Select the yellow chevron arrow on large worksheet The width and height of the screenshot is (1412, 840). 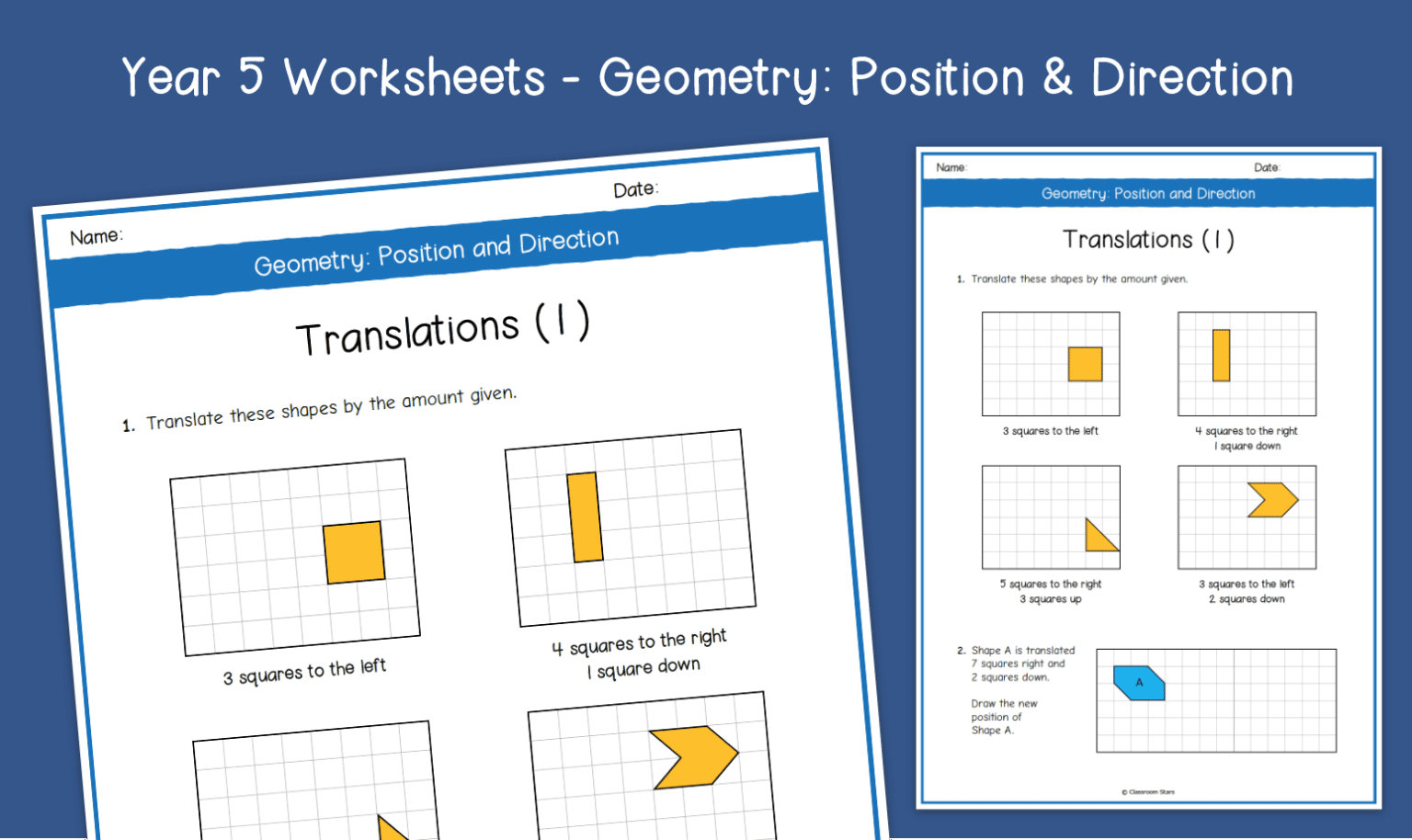695,758
